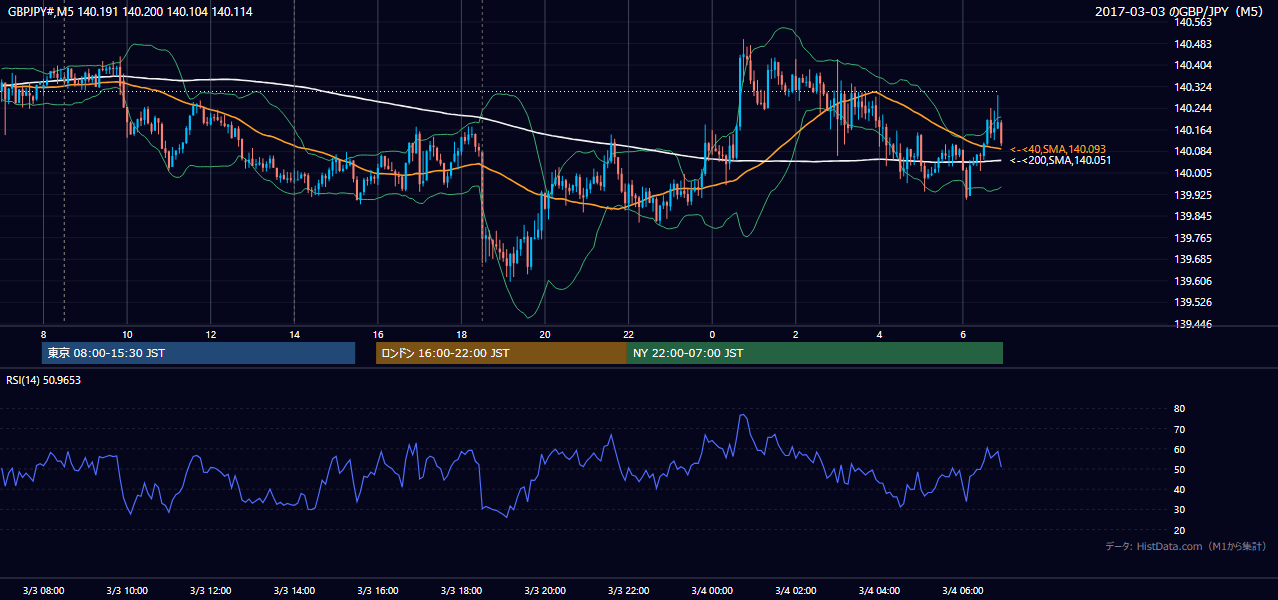Click price axis value 140.563

pyautogui.click(x=1193, y=22)
